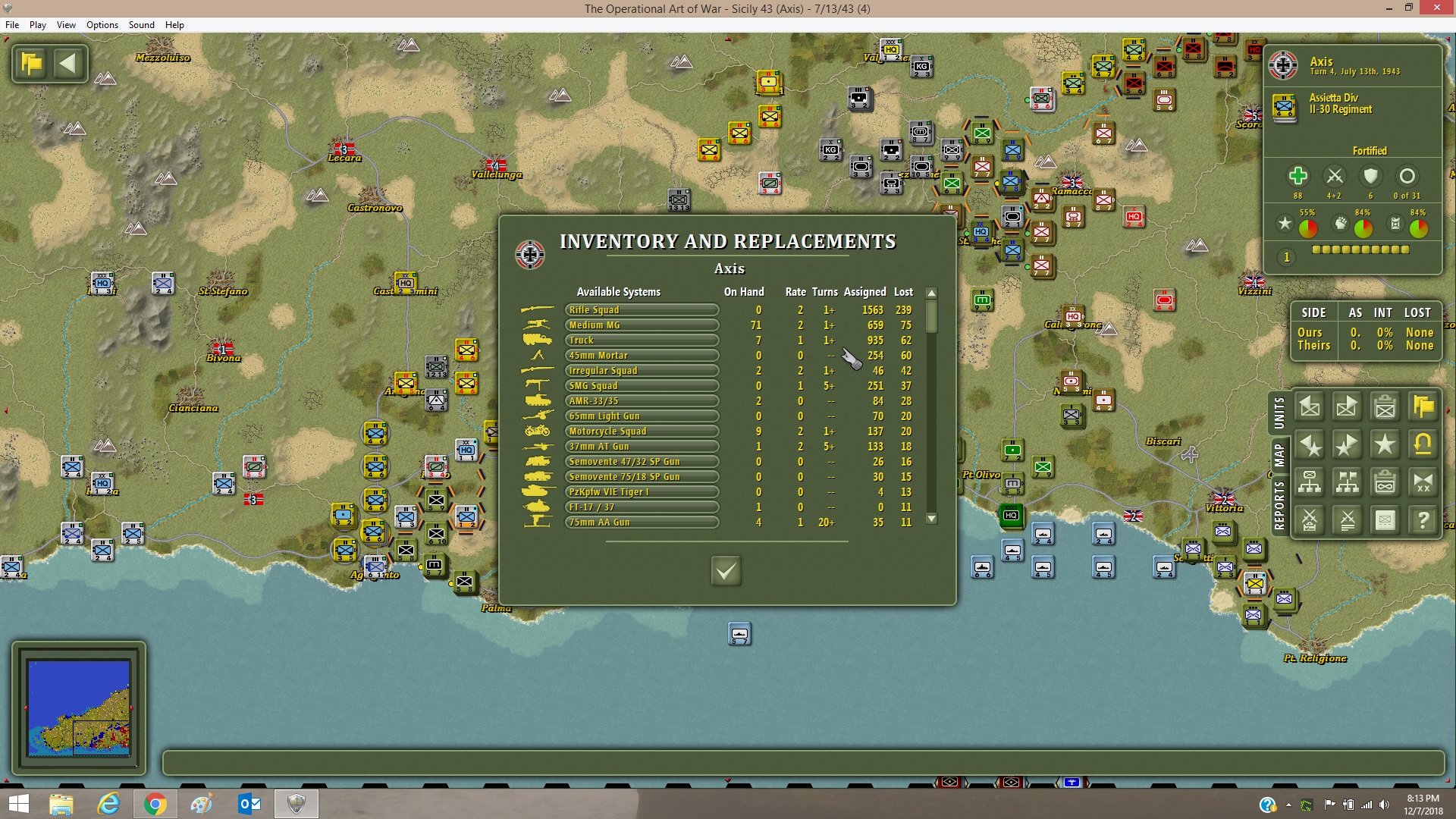Click the Assietta Div II-30 Regiment unit counter
This screenshot has width=1456, height=819.
[x=1285, y=106]
